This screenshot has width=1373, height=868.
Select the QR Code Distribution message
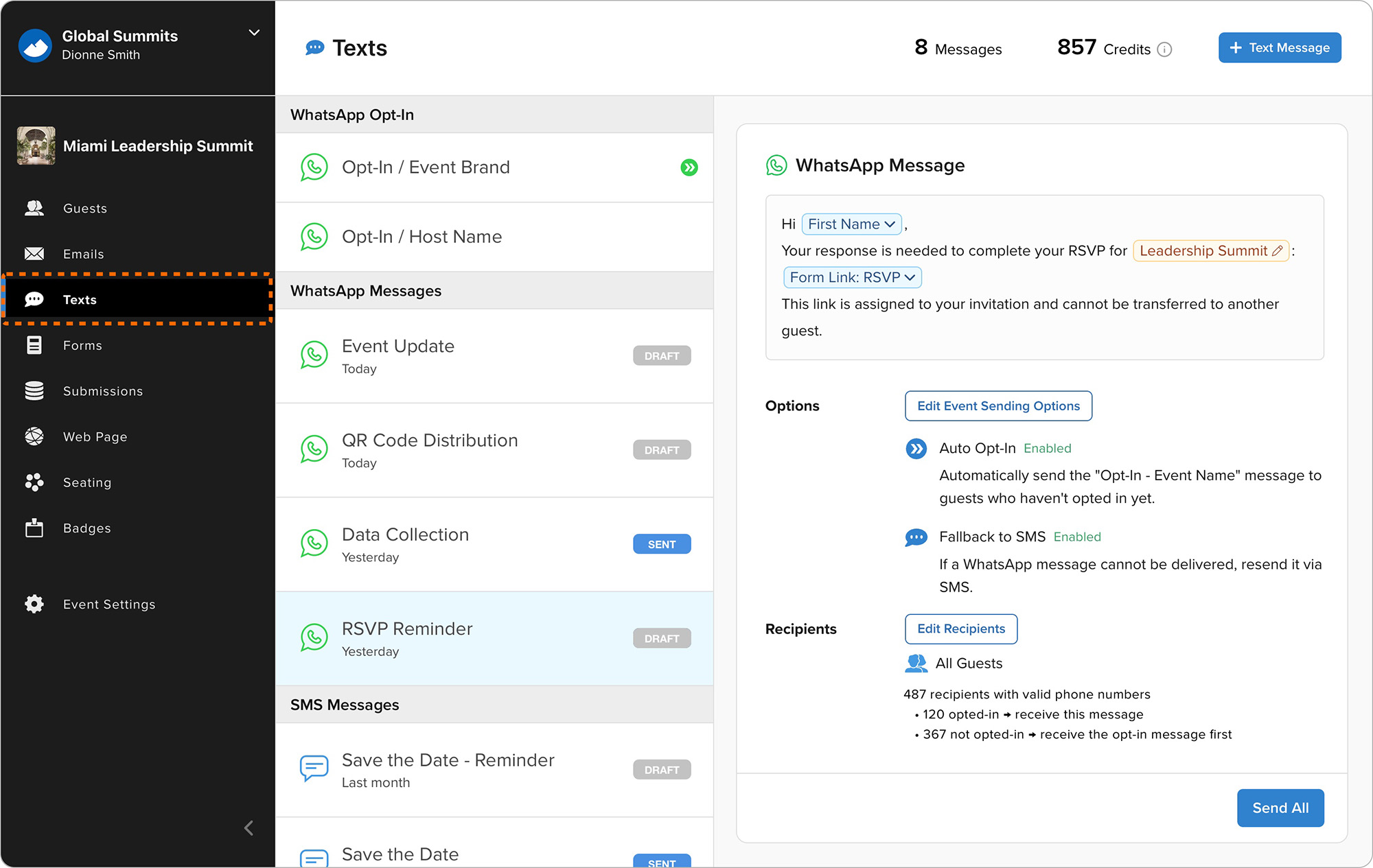(x=494, y=450)
